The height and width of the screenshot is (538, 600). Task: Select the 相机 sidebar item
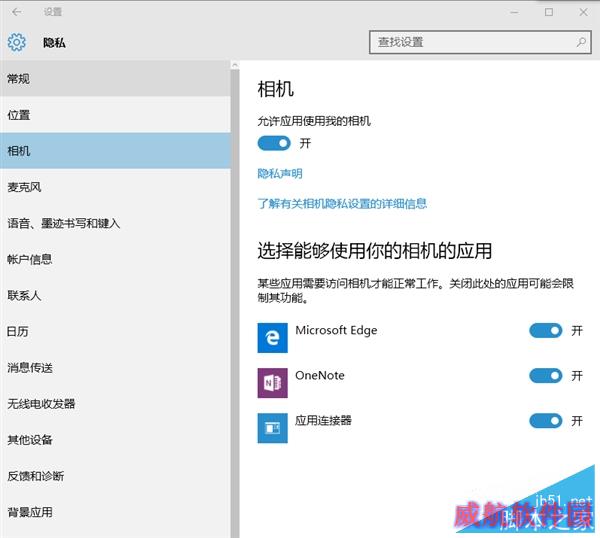(115, 151)
